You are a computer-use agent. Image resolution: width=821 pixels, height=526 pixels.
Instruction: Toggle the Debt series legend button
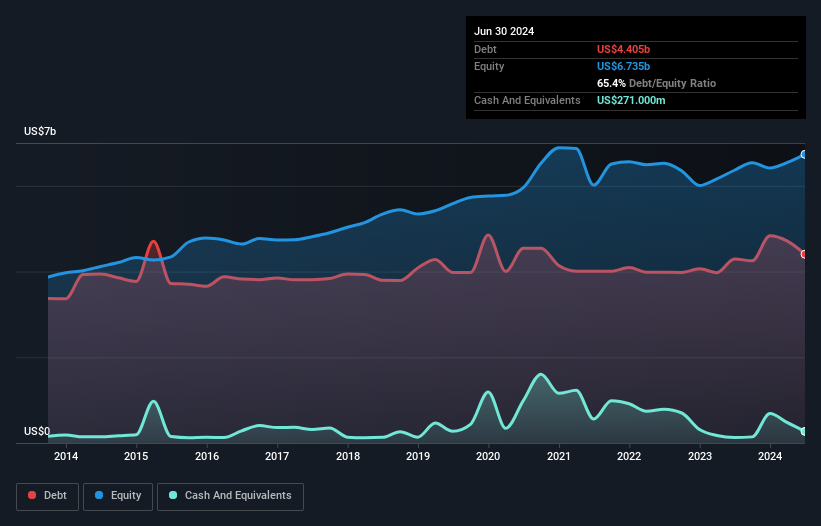pyautogui.click(x=48, y=496)
